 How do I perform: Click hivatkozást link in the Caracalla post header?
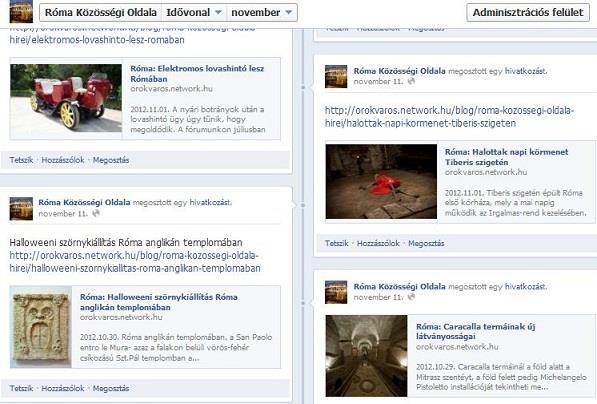click(526, 286)
